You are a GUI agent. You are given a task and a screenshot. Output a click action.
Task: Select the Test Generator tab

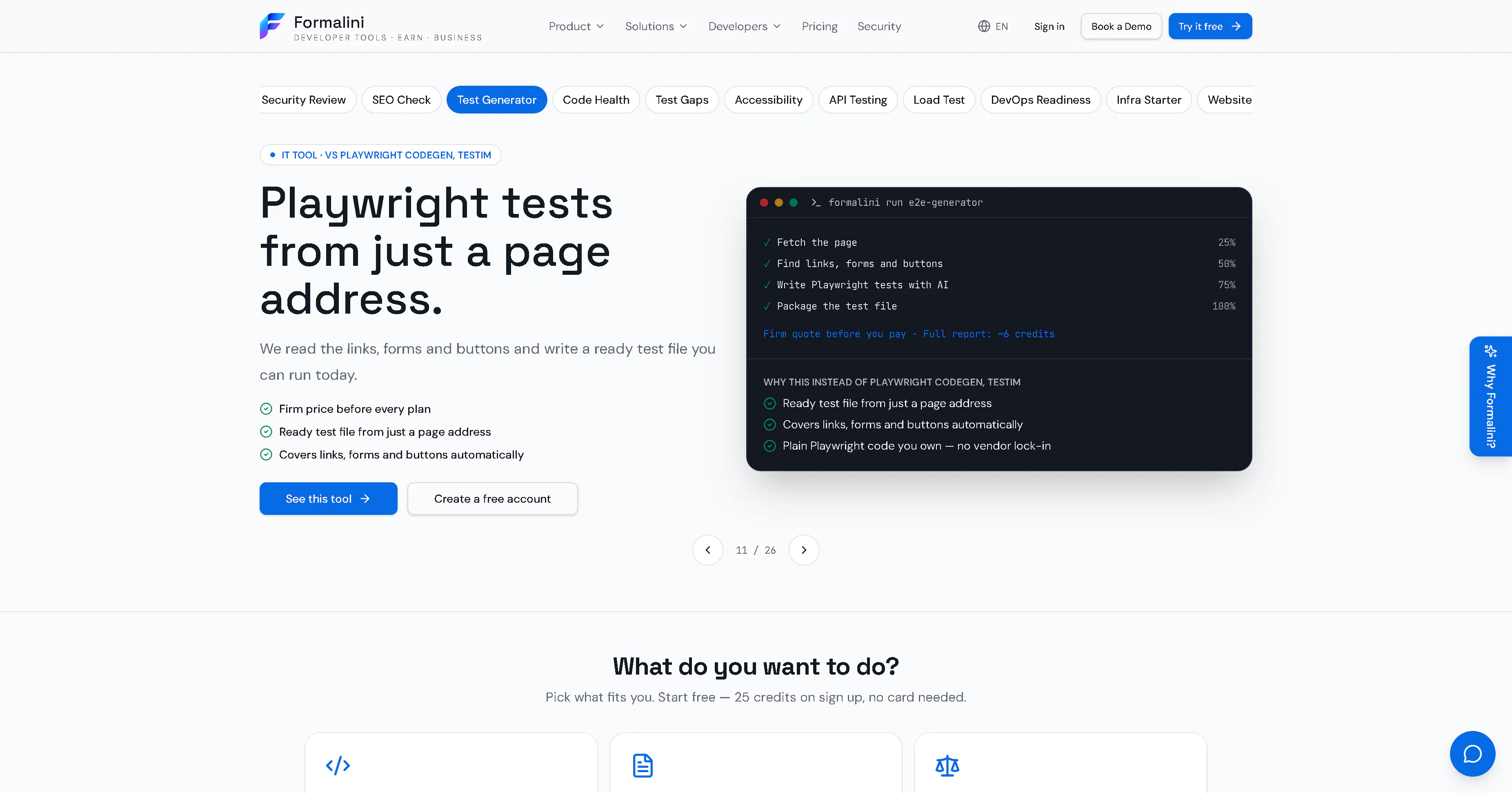coord(496,100)
